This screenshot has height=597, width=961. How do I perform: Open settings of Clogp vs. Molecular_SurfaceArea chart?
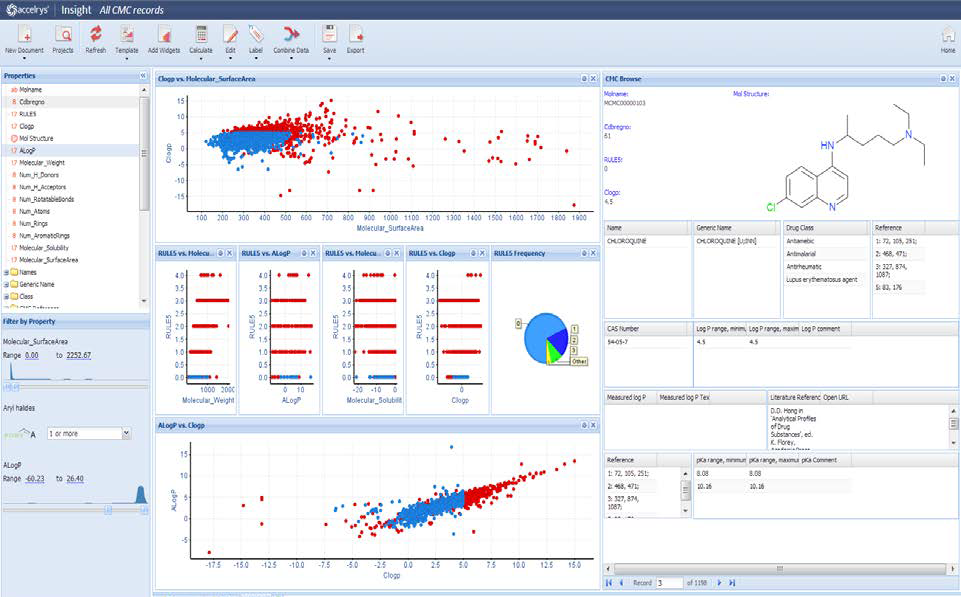(x=584, y=79)
